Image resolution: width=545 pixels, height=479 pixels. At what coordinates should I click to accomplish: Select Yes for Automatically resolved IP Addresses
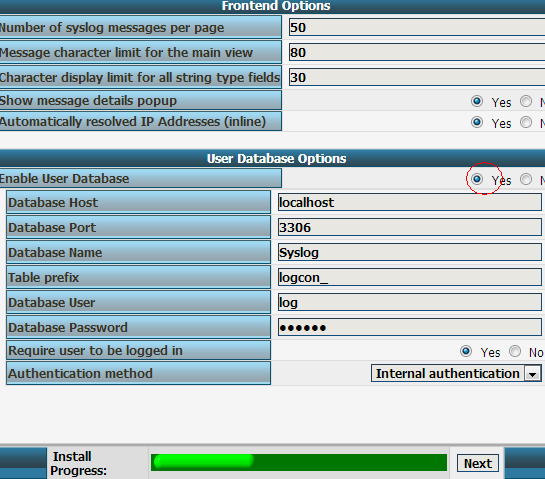(477, 122)
